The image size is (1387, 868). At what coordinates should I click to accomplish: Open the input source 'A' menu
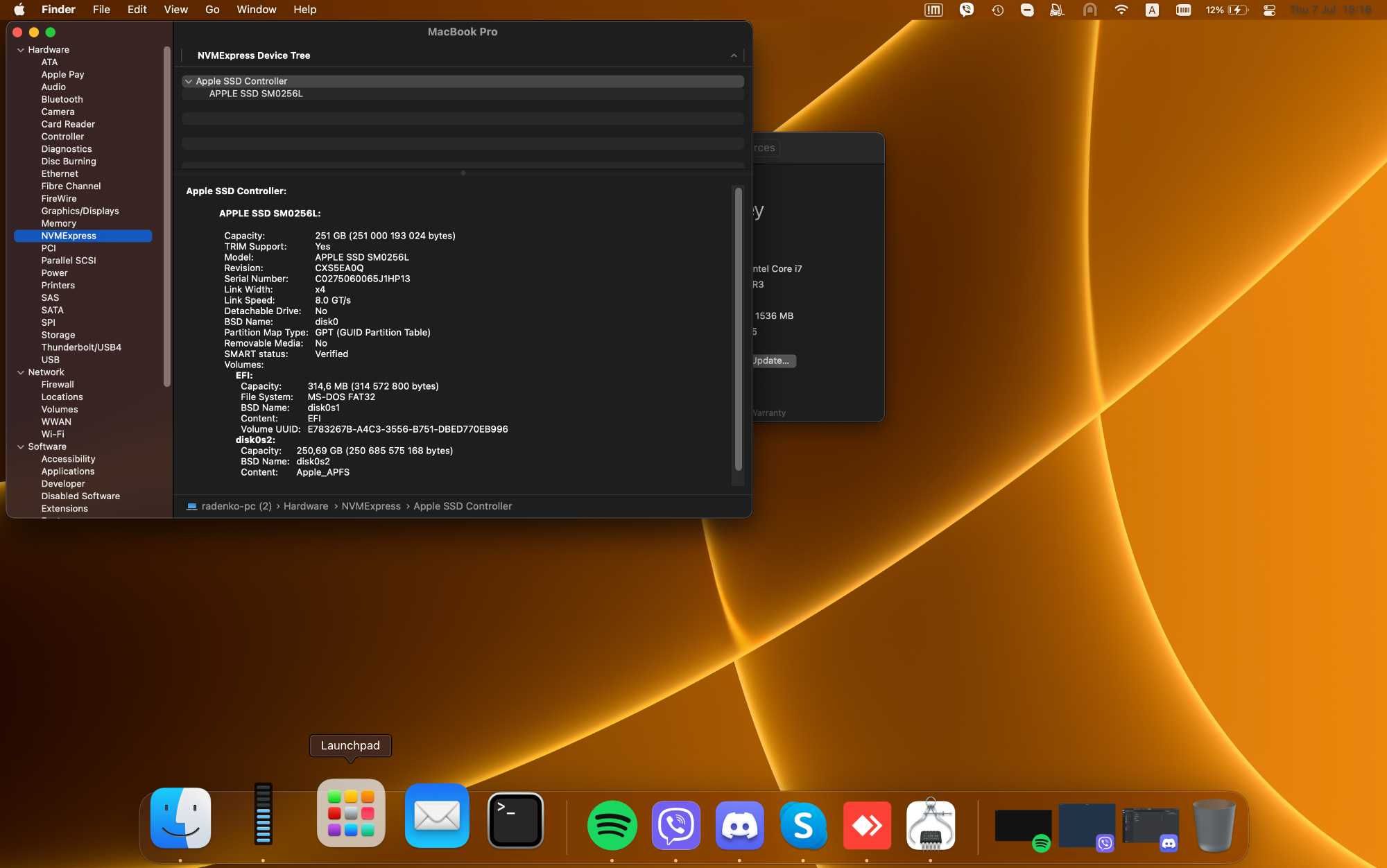1152,10
